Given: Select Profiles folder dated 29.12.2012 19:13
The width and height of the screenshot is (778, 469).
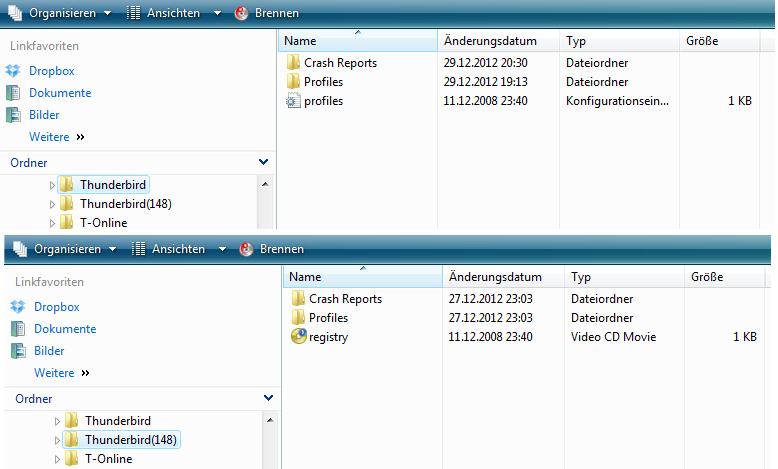Looking at the screenshot, I should point(315,81).
